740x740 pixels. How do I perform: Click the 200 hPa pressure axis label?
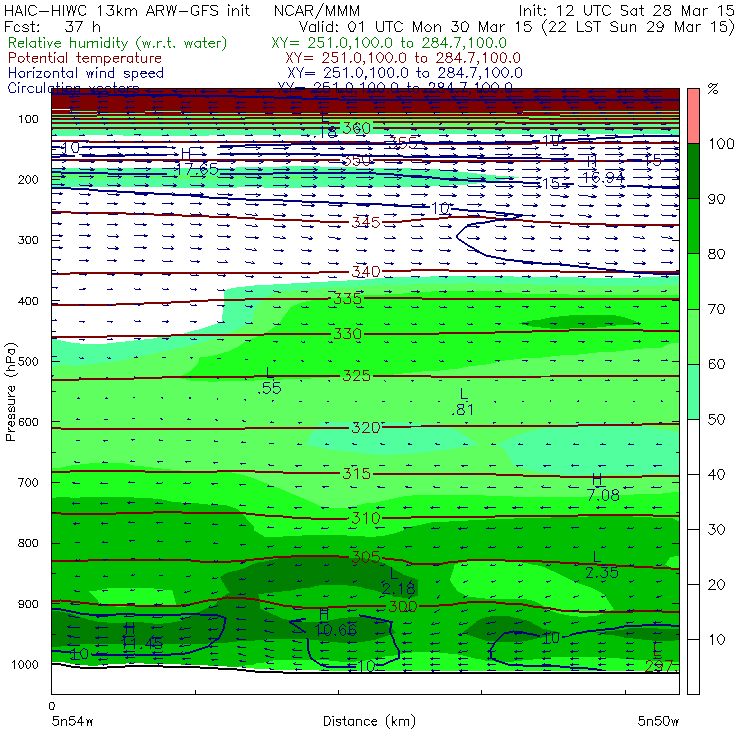tap(28, 179)
